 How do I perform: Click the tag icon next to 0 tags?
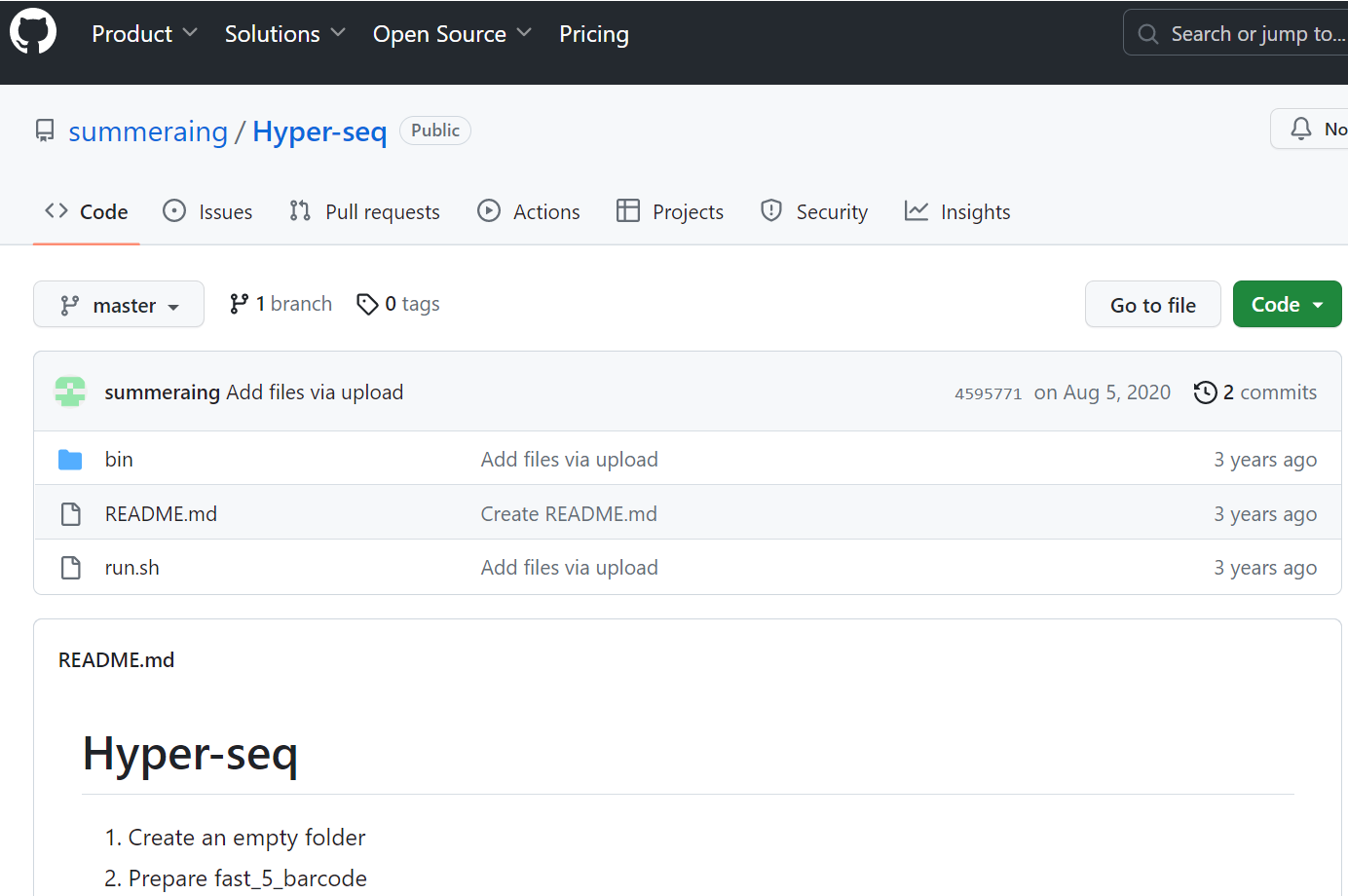point(367,305)
